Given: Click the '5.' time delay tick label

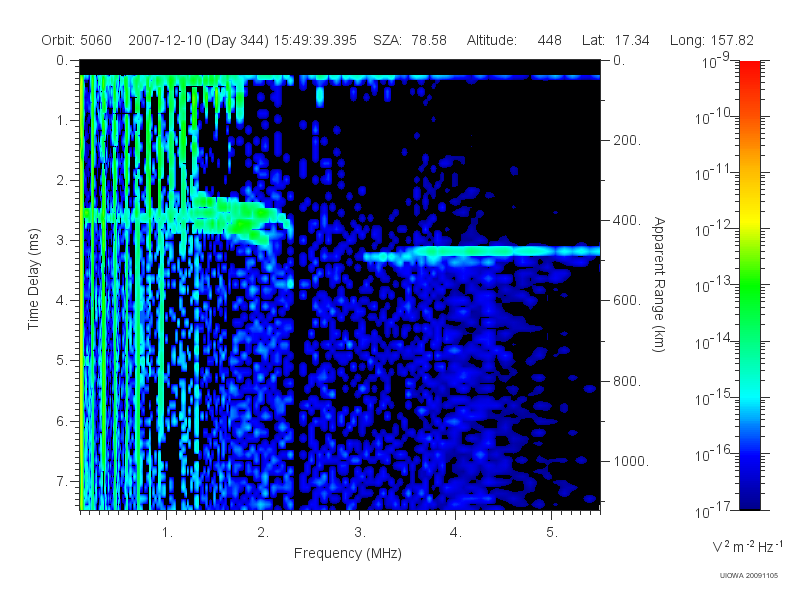Looking at the screenshot, I should [x=62, y=361].
